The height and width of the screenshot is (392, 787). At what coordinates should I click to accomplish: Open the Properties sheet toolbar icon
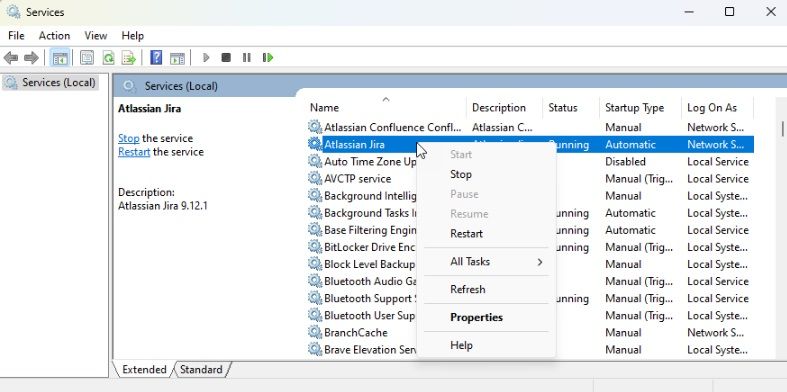(87, 58)
